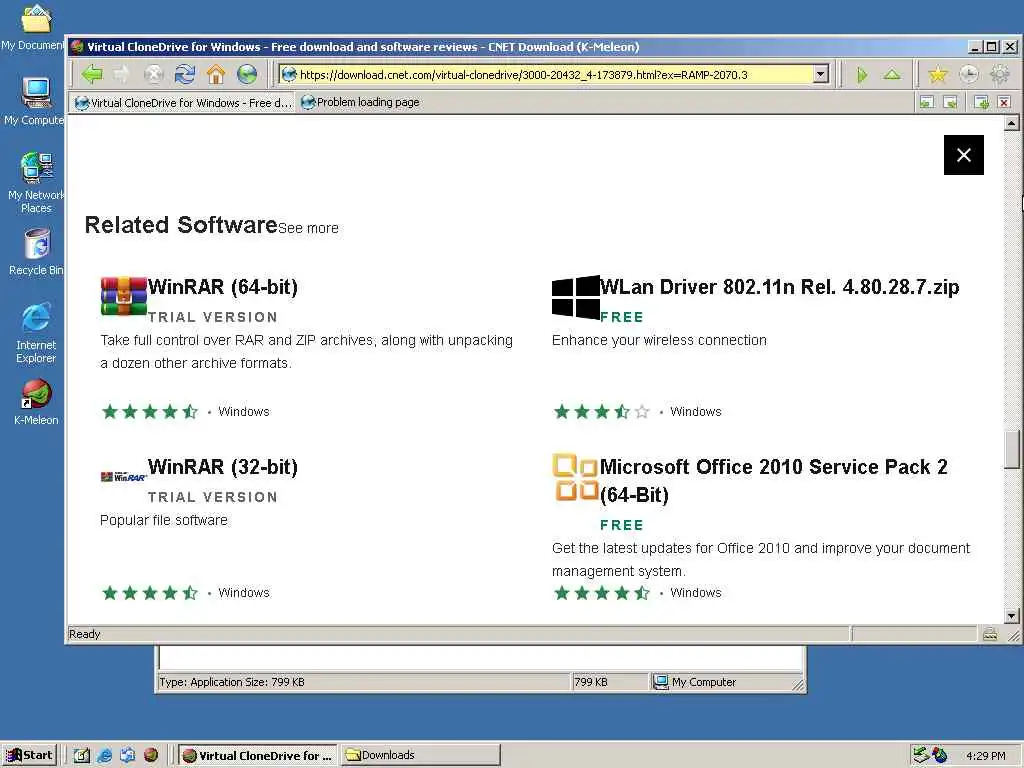
Task: Click the Microsoft Office 2010 orange logo
Action: (x=575, y=477)
